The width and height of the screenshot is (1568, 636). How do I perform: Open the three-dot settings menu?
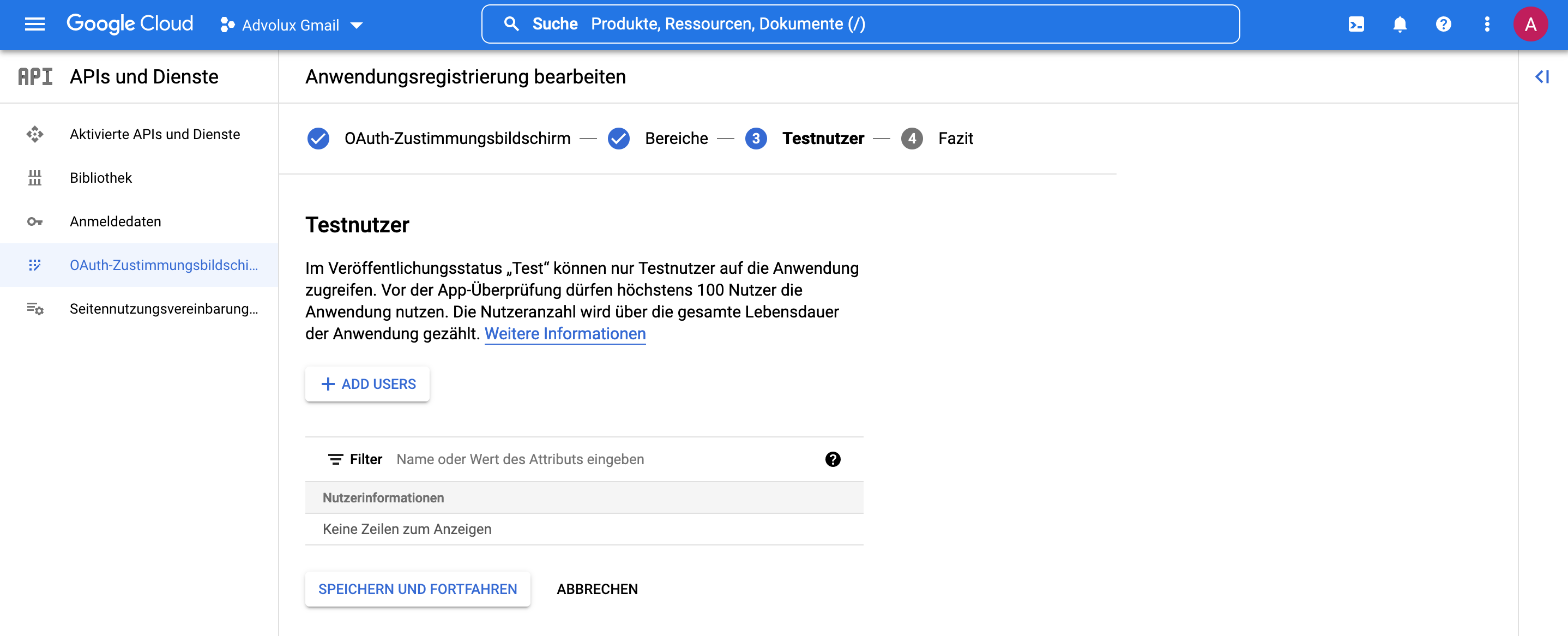pyautogui.click(x=1487, y=25)
